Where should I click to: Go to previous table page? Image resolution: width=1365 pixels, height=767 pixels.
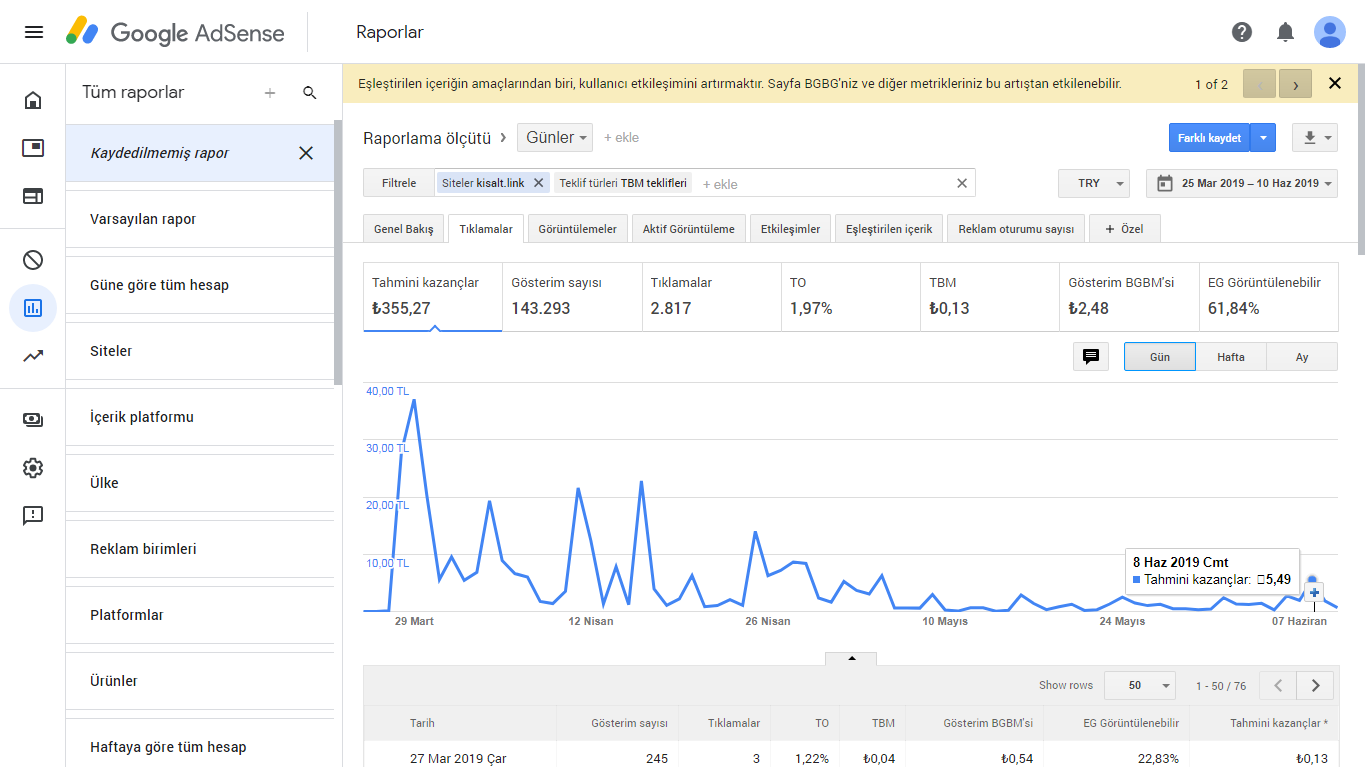pyautogui.click(x=1278, y=685)
